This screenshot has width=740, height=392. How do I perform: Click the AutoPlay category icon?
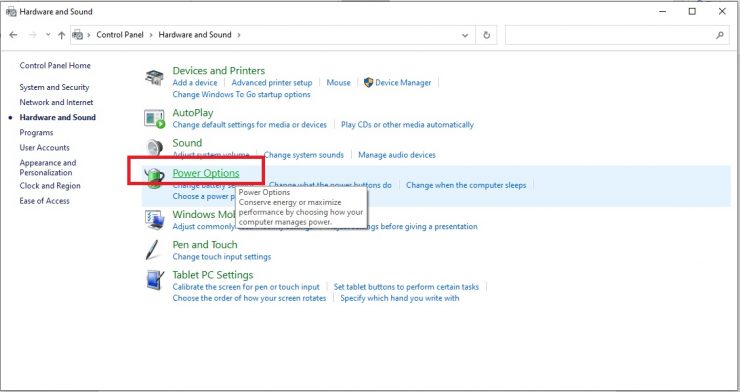pos(154,118)
